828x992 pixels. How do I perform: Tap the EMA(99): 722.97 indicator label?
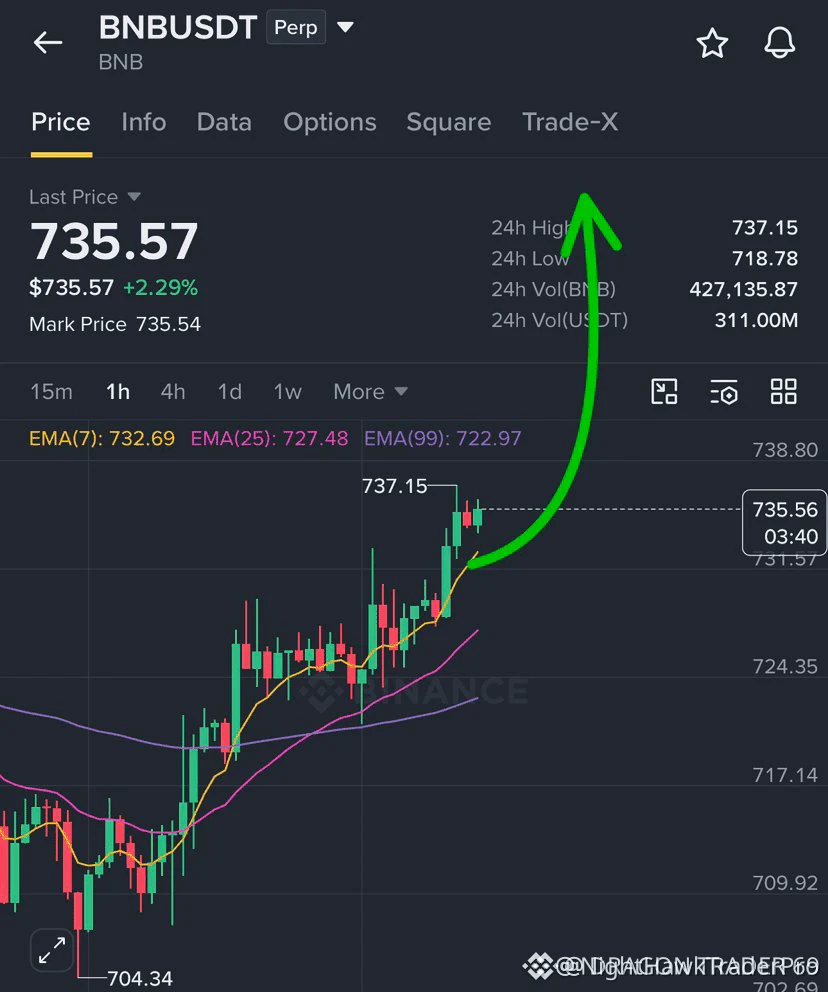click(x=443, y=438)
